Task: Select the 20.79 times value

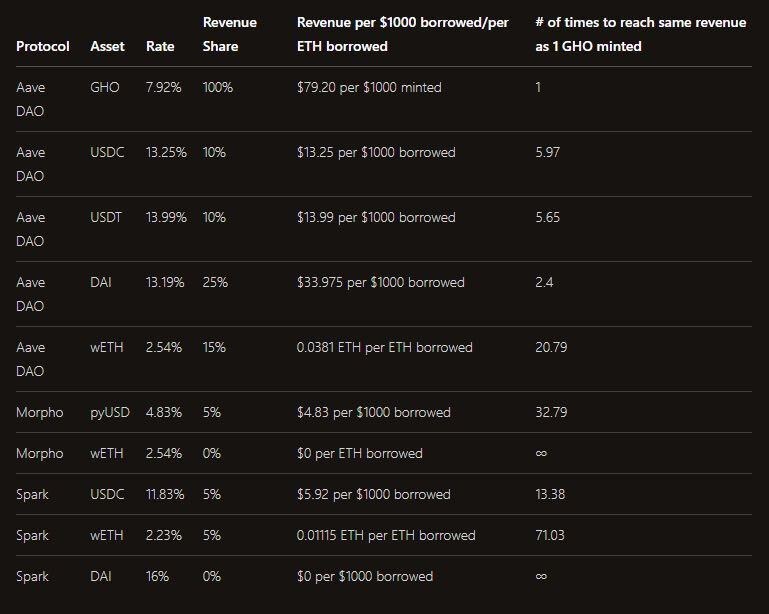Action: click(x=551, y=348)
